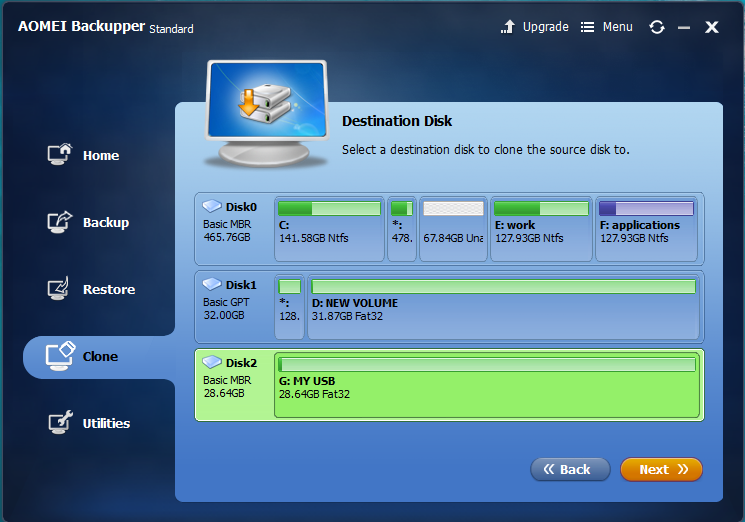Go to the Home tab label
The width and height of the screenshot is (745, 522).
(101, 155)
